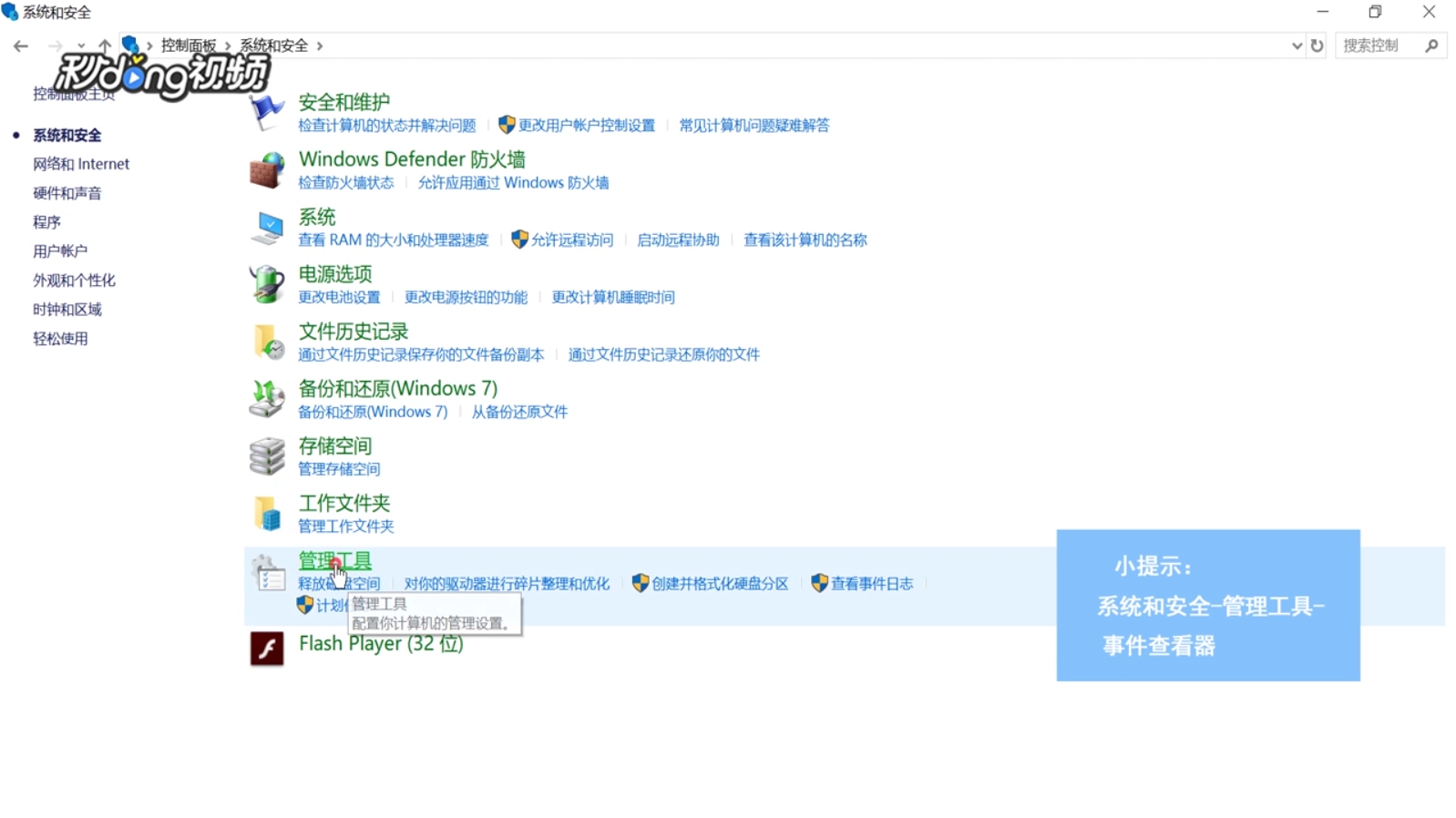
Task: Select 控制面板 in the breadcrumb path
Action: coord(189,46)
